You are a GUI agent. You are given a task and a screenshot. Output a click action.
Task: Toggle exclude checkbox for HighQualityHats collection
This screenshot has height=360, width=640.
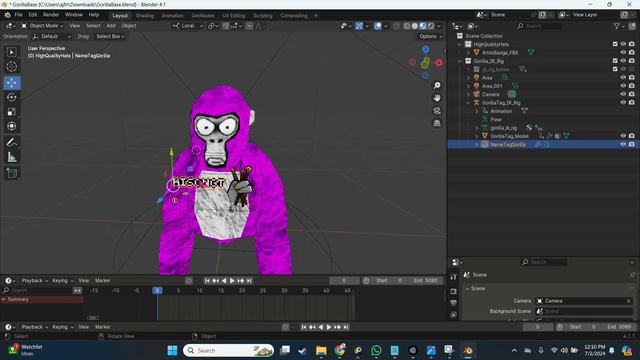click(615, 44)
